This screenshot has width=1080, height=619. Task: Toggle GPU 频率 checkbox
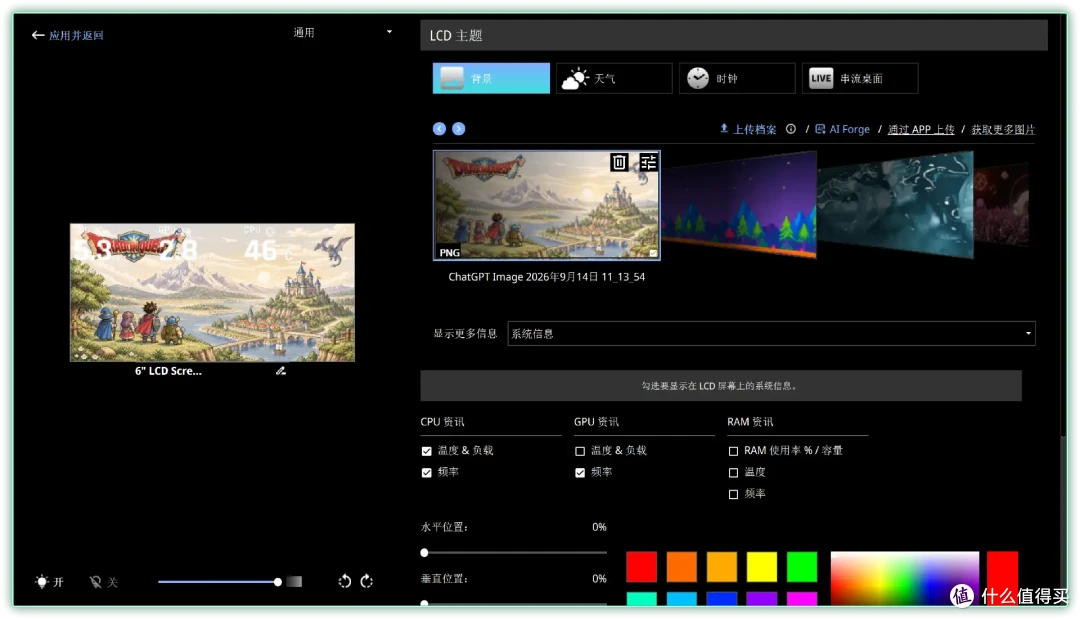coord(580,473)
